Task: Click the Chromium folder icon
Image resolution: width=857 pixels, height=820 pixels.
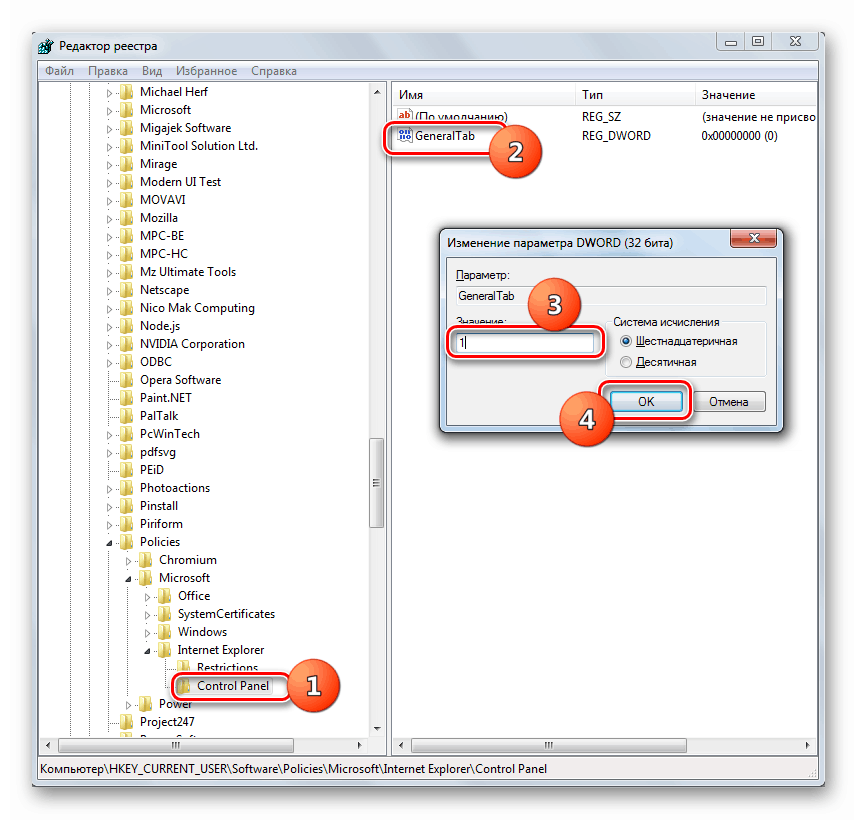Action: (x=146, y=561)
